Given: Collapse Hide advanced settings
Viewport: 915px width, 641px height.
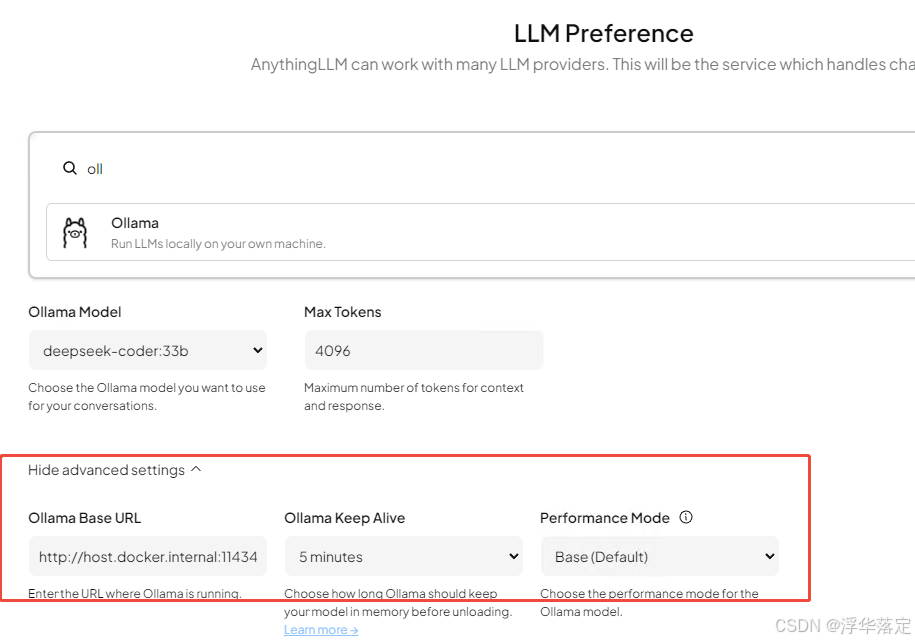Looking at the screenshot, I should point(114,470).
